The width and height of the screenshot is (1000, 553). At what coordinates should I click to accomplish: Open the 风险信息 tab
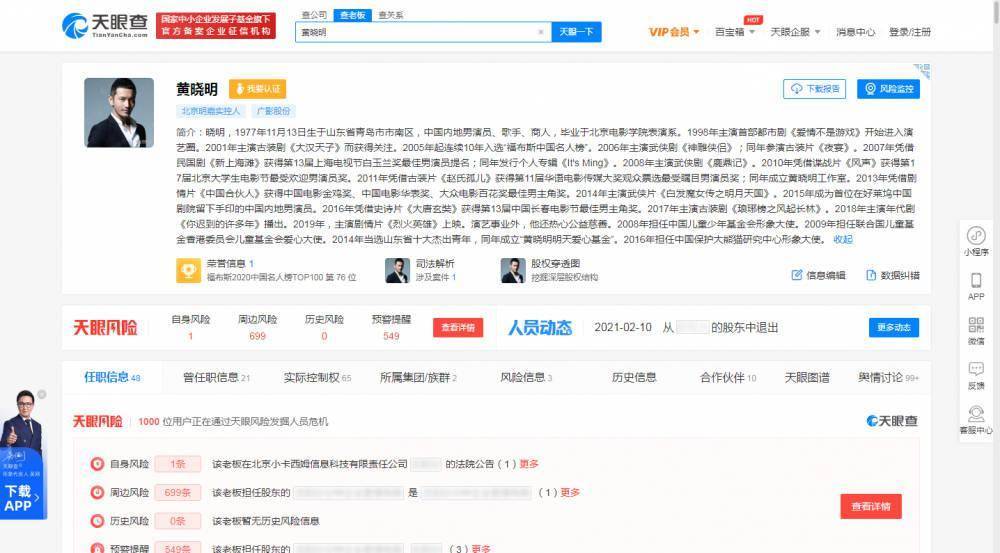[526, 378]
